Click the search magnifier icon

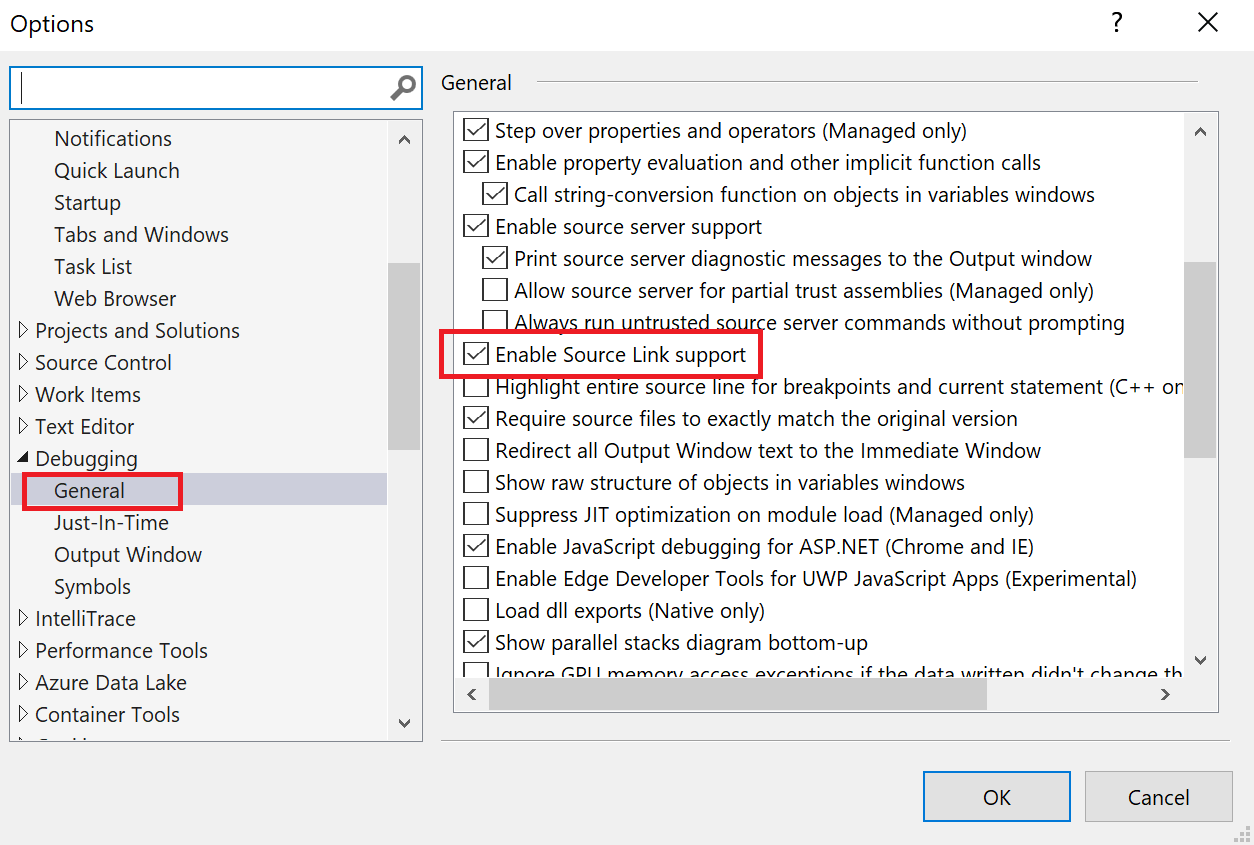pyautogui.click(x=402, y=87)
